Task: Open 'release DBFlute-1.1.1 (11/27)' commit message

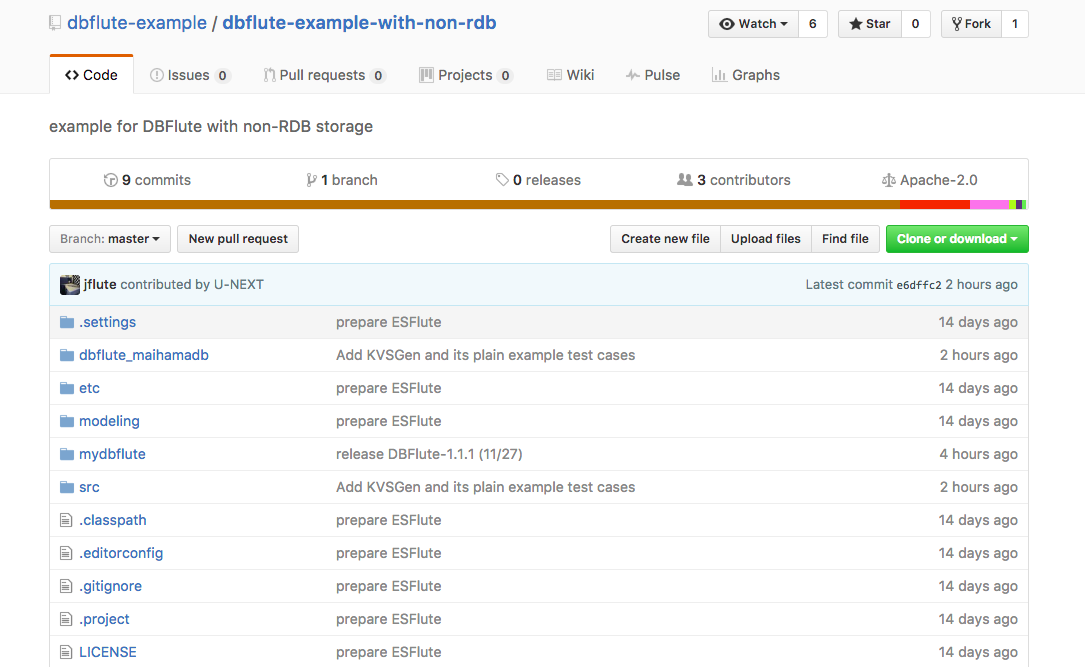Action: point(429,454)
